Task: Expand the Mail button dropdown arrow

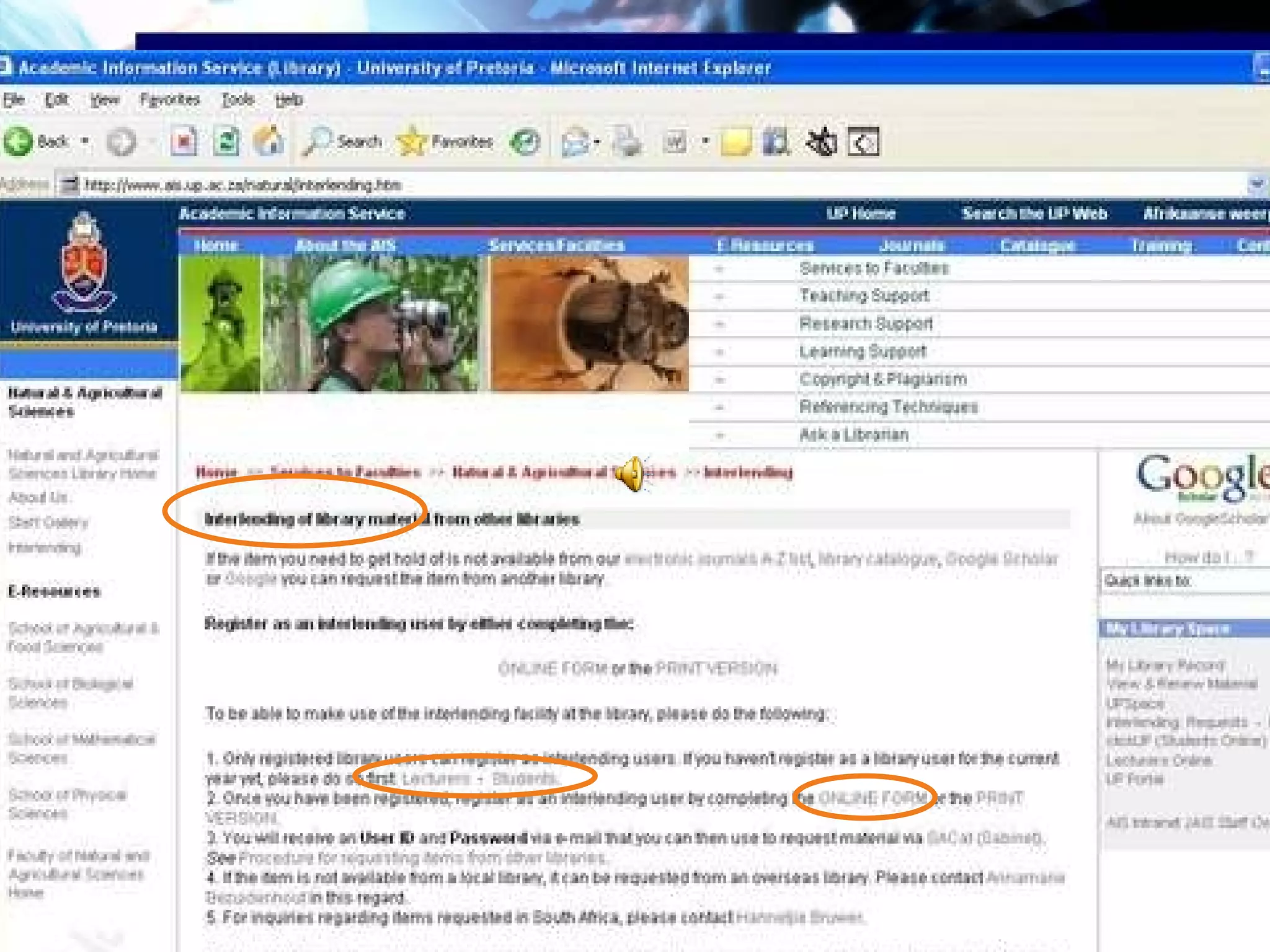Action: click(x=597, y=142)
